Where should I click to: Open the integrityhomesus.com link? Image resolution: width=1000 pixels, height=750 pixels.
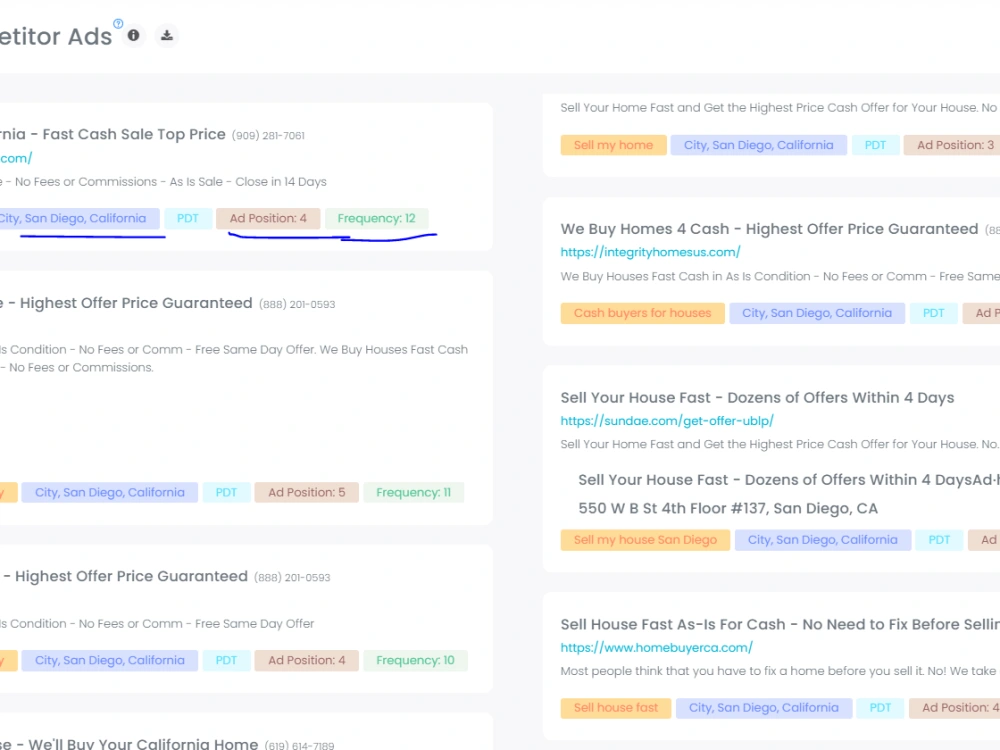tap(650, 252)
